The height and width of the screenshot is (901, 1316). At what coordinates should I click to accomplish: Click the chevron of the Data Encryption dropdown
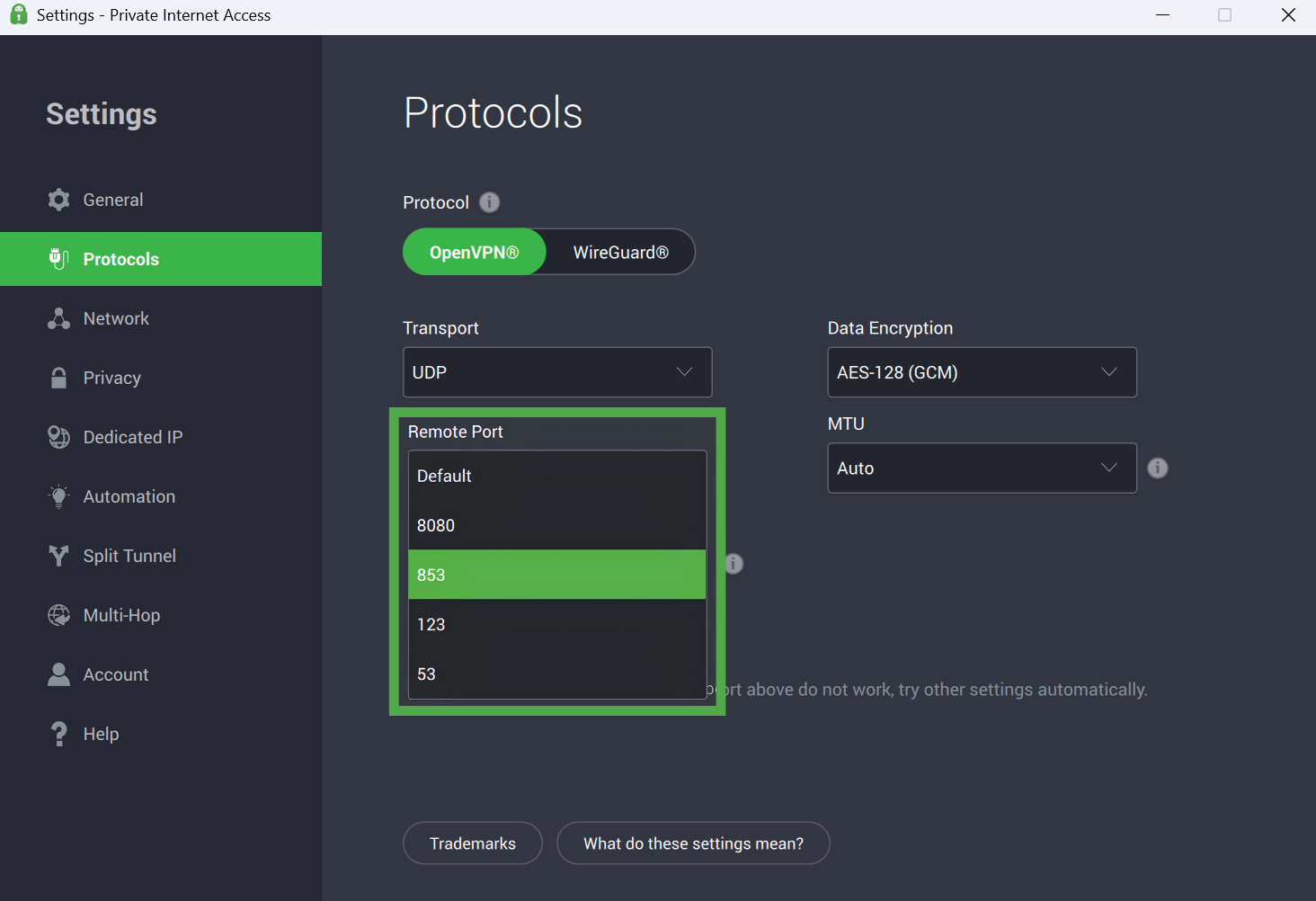1109,372
